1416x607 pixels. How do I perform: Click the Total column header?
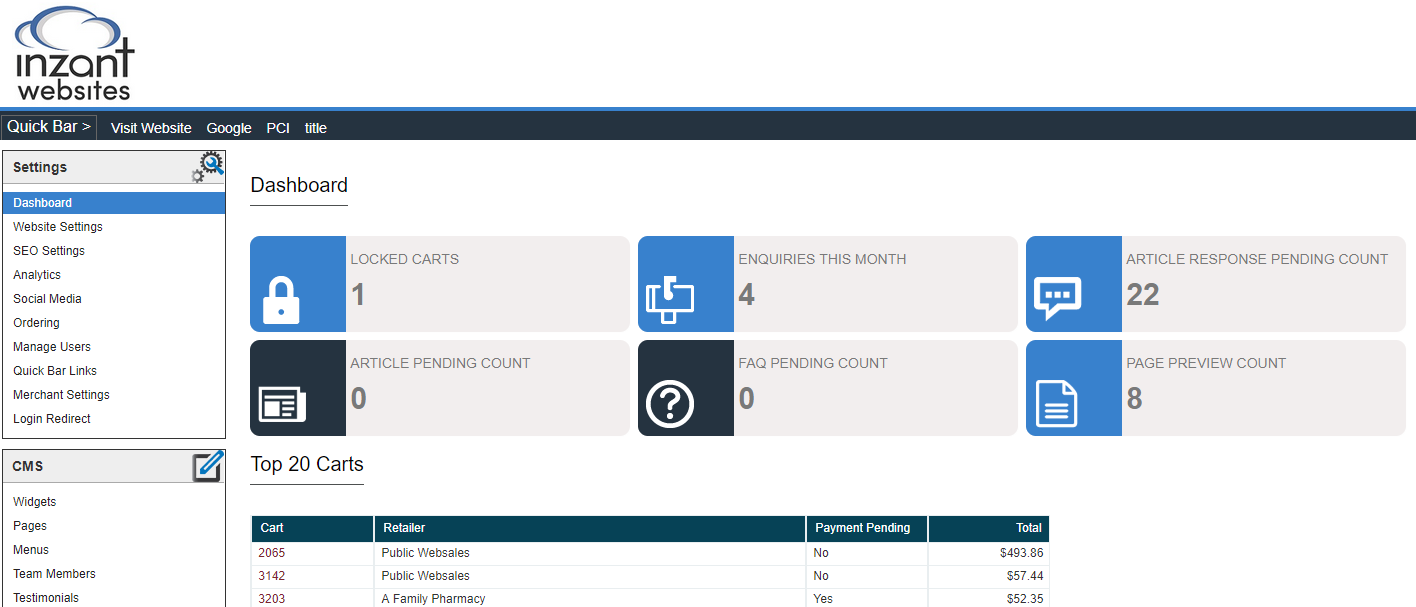coord(989,528)
